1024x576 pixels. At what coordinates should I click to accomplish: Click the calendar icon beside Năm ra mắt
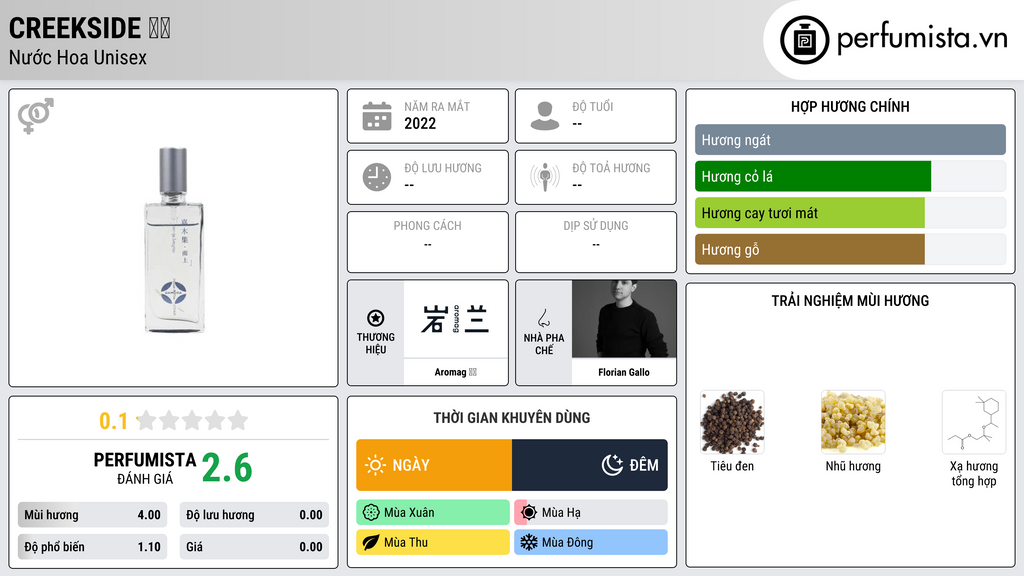[377, 116]
